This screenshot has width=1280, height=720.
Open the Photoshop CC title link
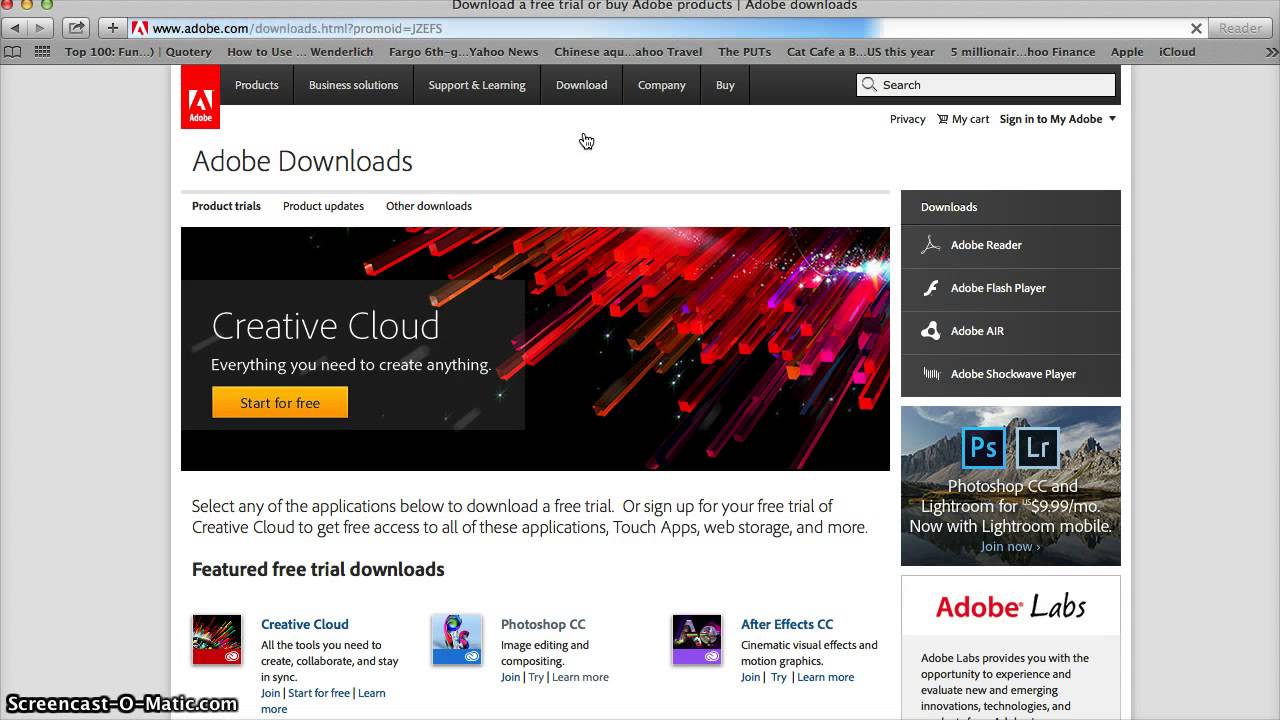[x=543, y=624]
